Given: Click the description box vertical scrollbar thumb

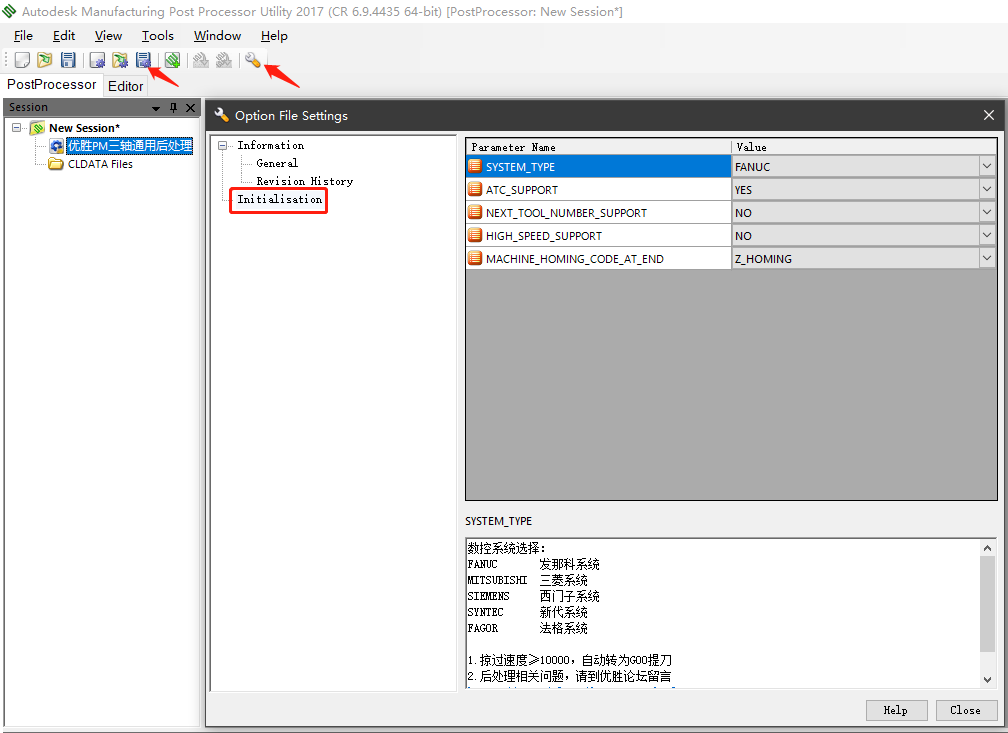Looking at the screenshot, I should click(x=987, y=604).
